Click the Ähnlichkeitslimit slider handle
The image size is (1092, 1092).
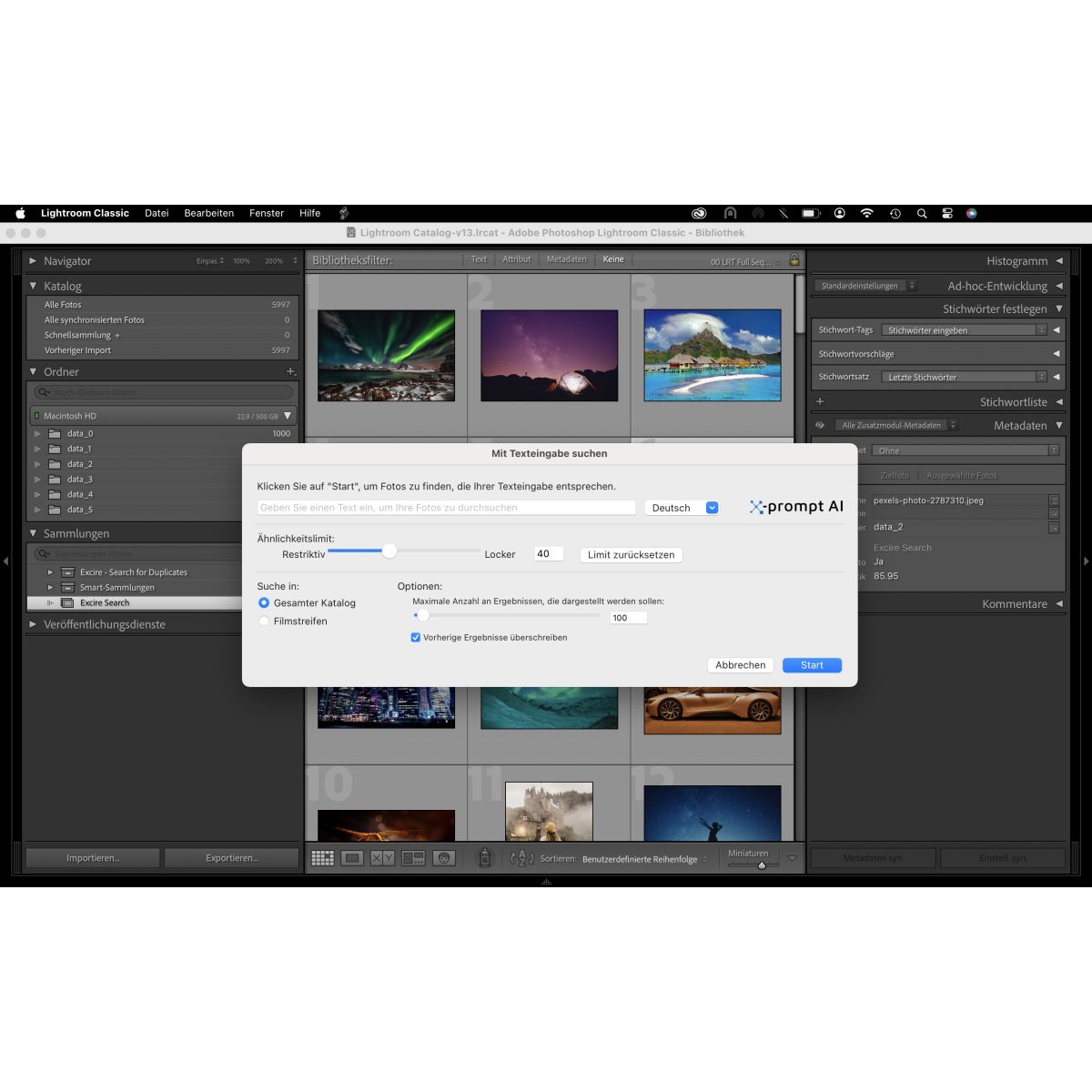[389, 551]
